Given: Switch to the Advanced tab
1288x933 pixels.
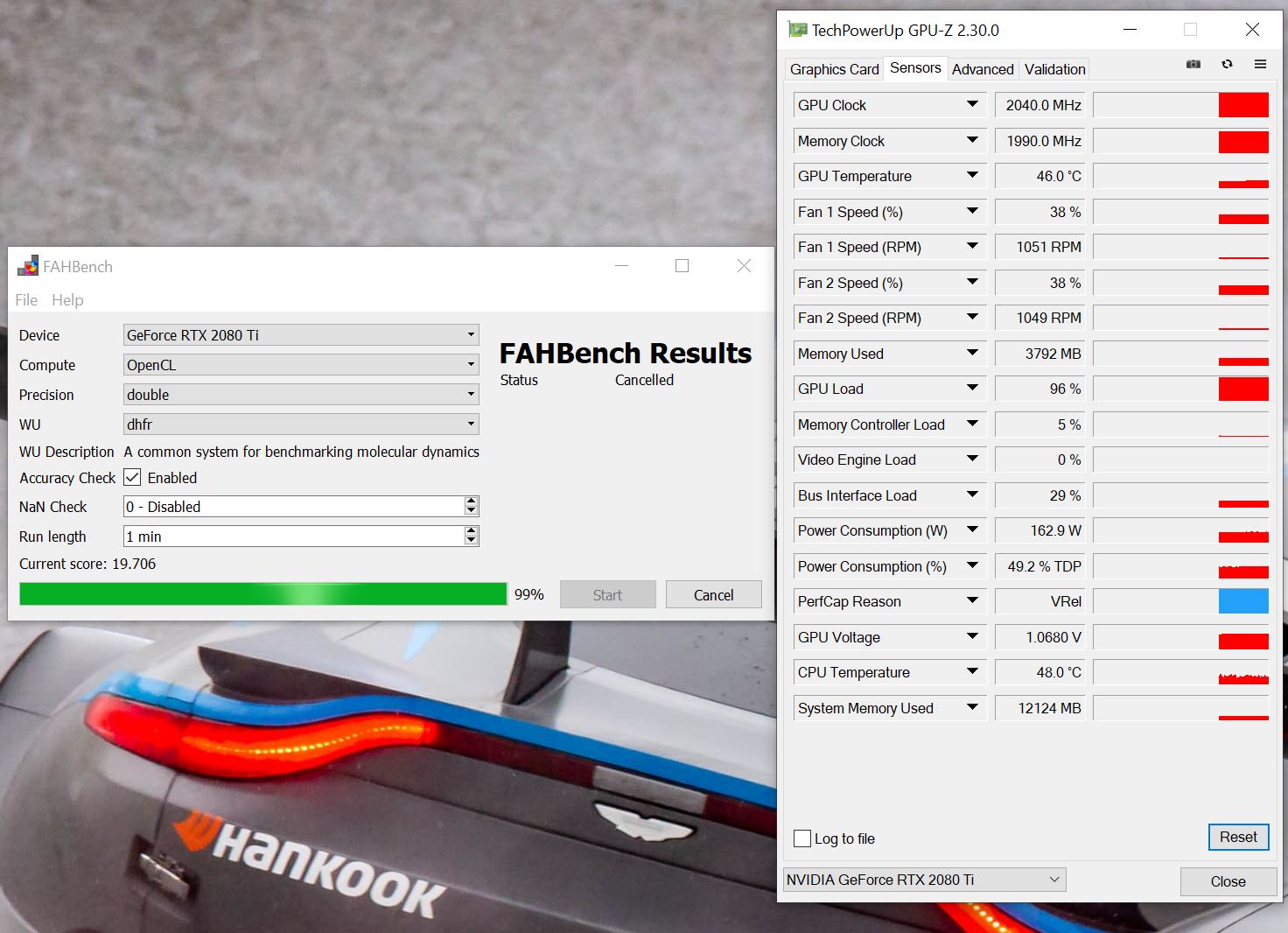Looking at the screenshot, I should tap(983, 69).
